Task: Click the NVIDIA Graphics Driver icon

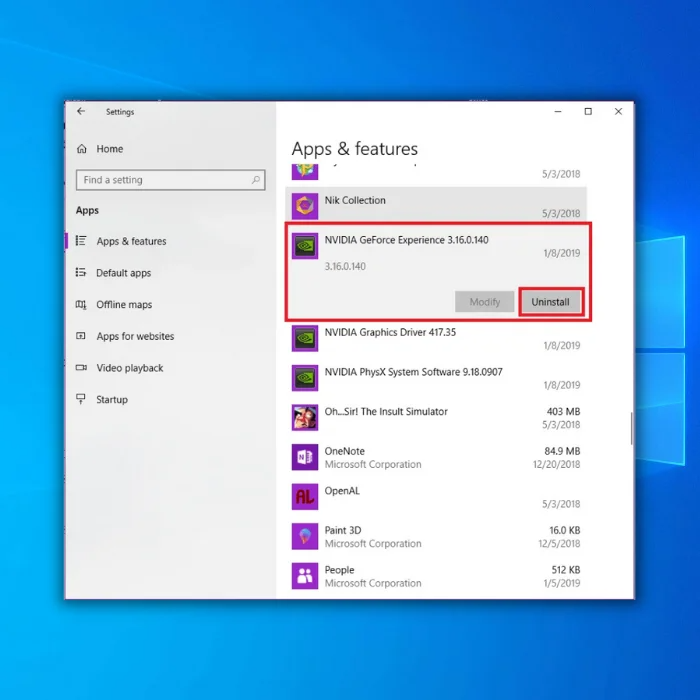Action: 305,338
